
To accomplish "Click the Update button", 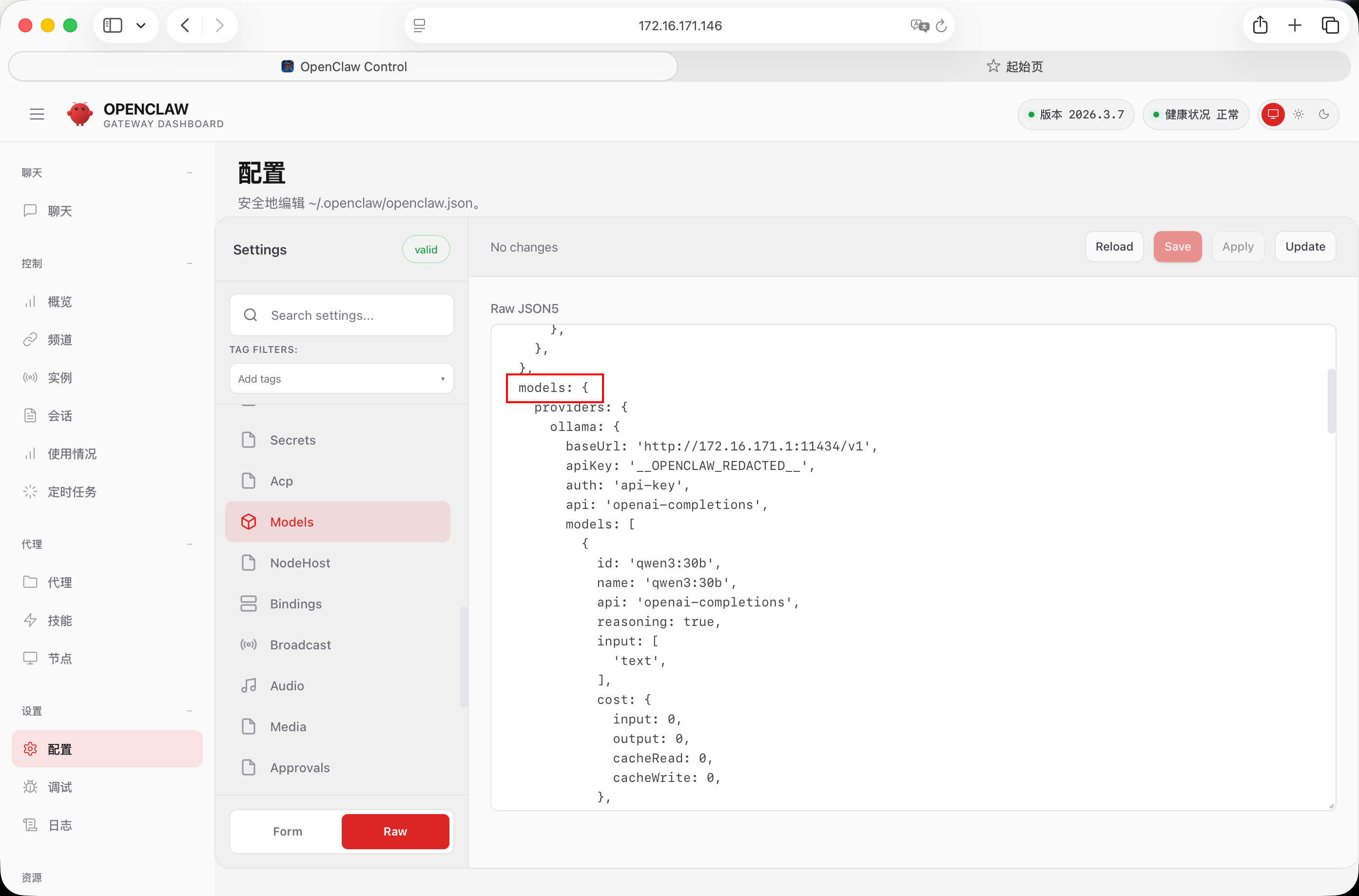I will pyautogui.click(x=1305, y=246).
